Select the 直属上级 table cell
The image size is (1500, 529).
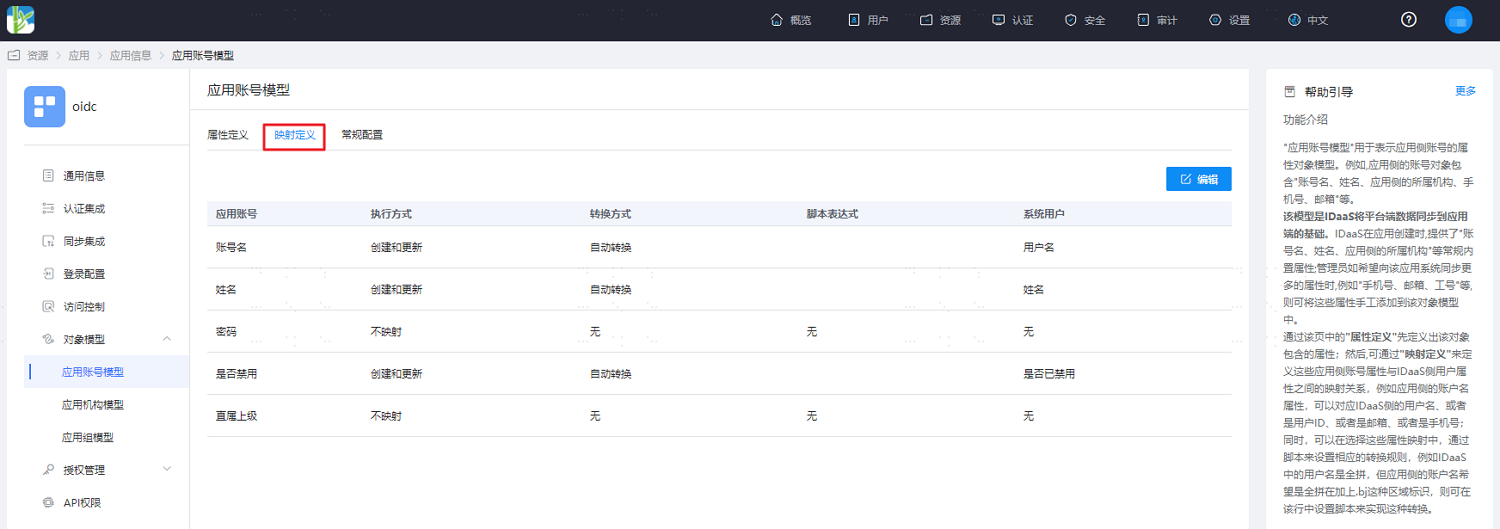[x=236, y=416]
